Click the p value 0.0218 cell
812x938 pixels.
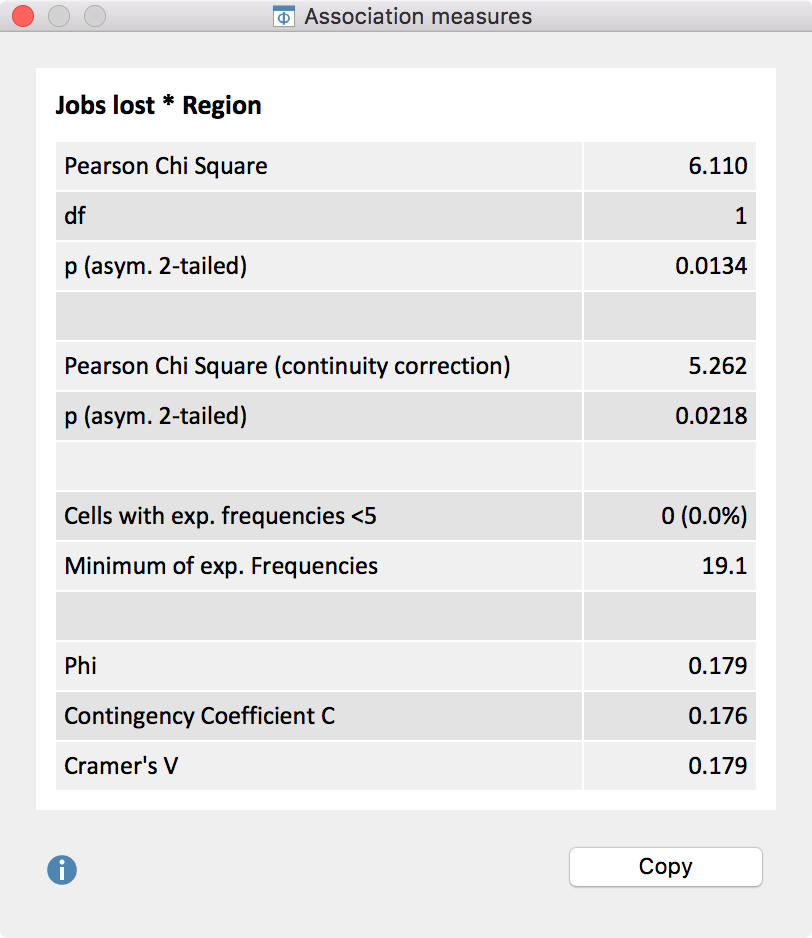(711, 416)
